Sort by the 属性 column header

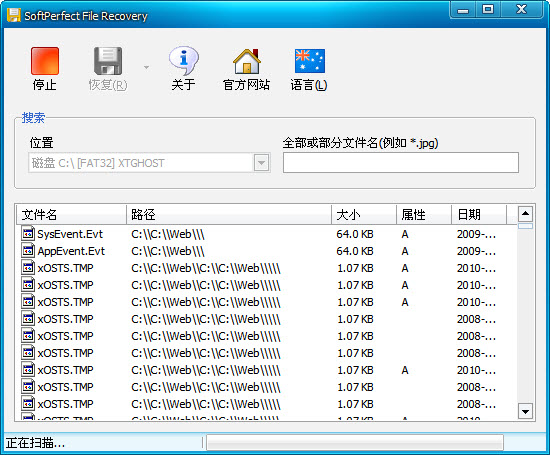424,214
